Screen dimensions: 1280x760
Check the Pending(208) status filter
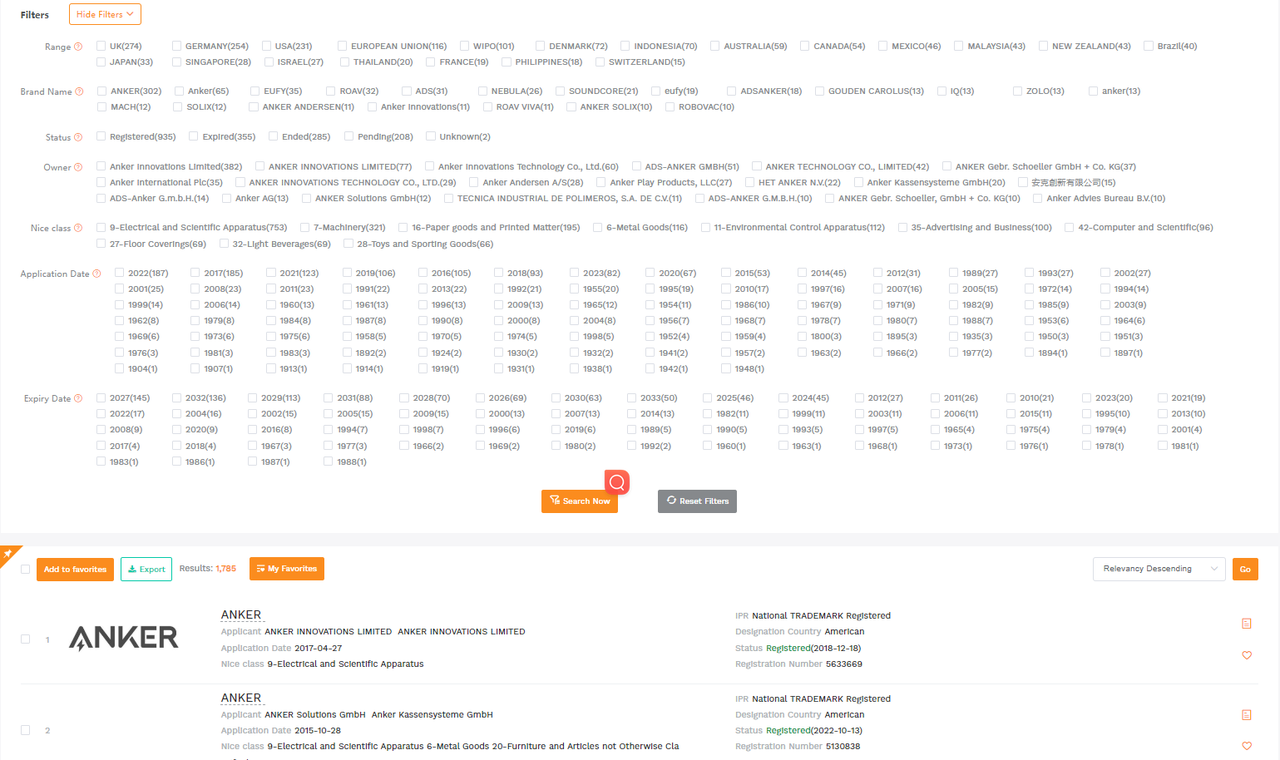[x=349, y=136]
